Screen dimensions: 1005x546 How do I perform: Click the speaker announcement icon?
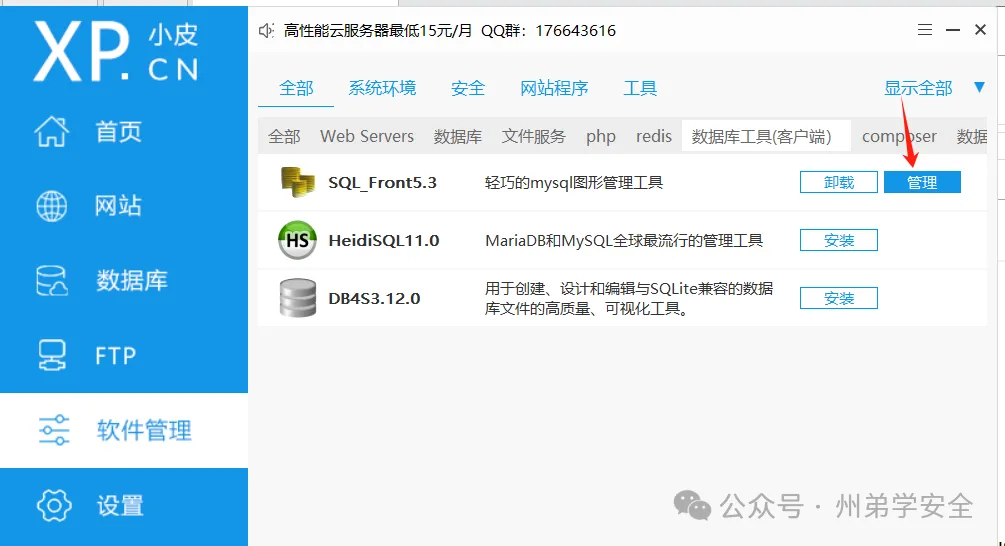pyautogui.click(x=266, y=30)
